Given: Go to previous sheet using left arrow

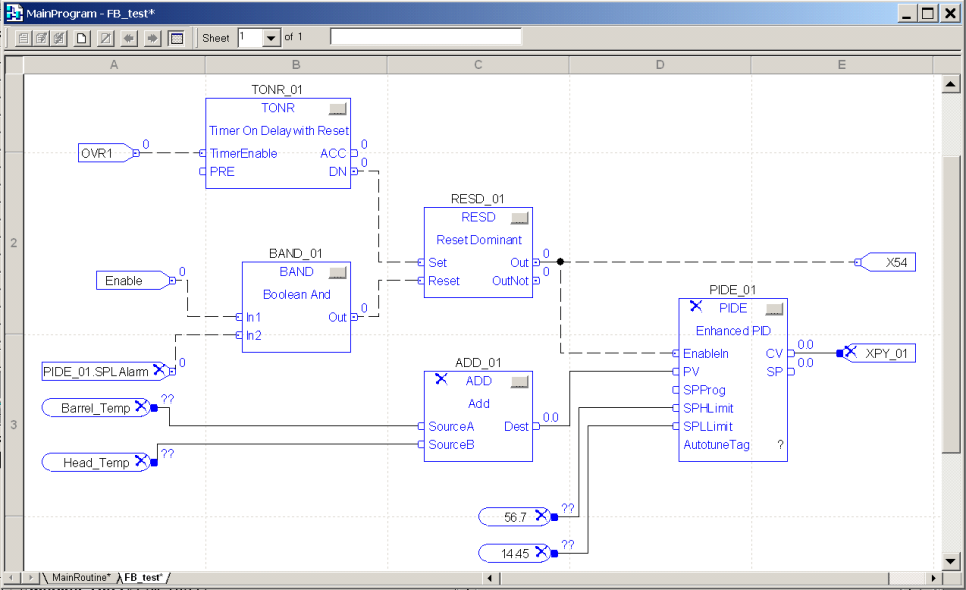Looking at the screenshot, I should pos(129,38).
